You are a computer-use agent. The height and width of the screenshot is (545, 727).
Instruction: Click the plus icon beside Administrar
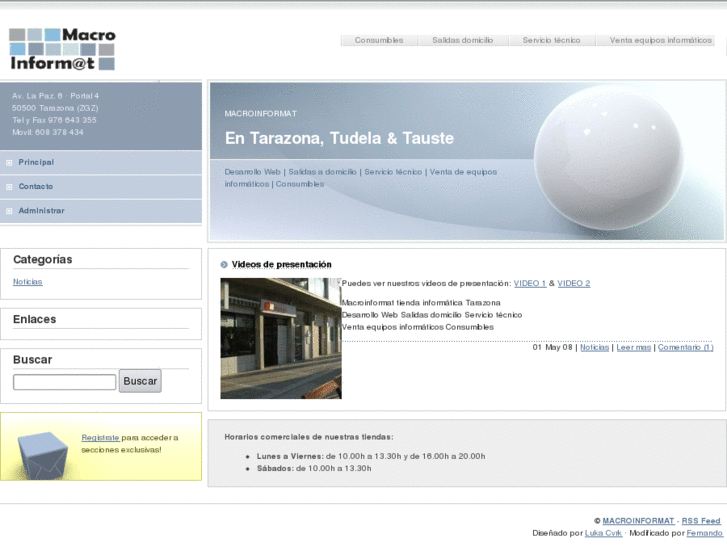(x=9, y=211)
